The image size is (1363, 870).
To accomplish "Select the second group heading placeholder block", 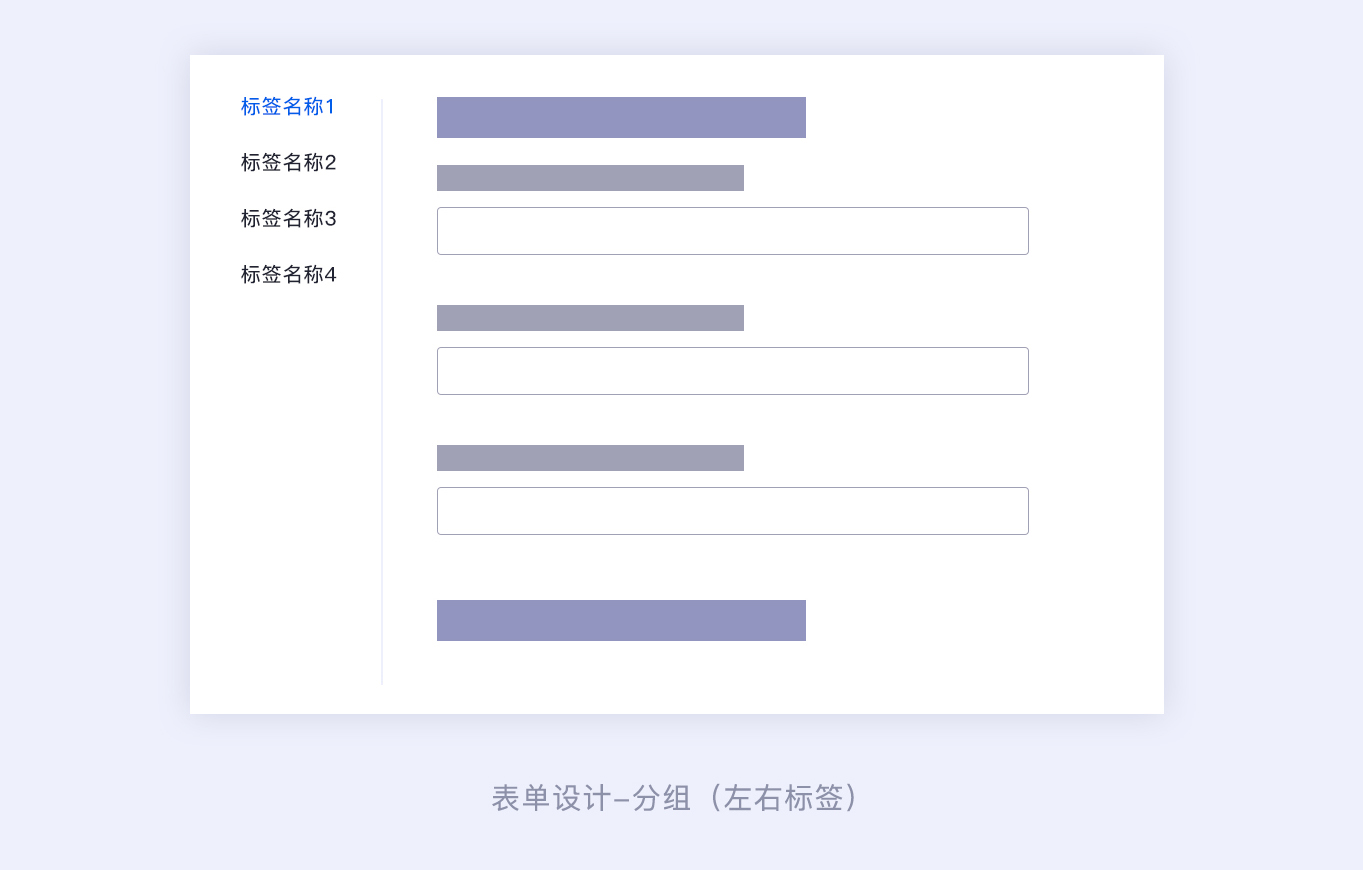I will coord(621,620).
